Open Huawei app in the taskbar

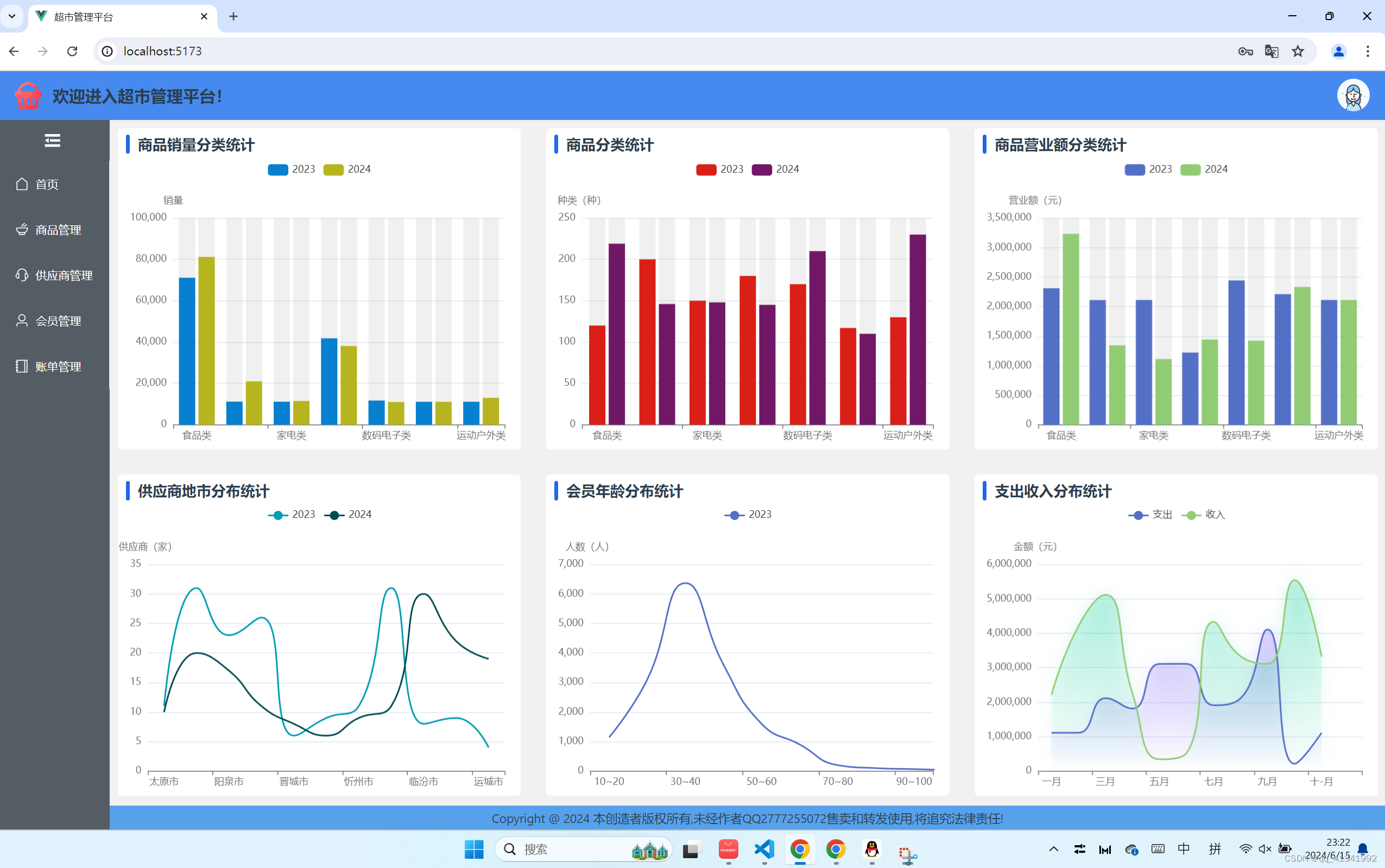[729, 849]
